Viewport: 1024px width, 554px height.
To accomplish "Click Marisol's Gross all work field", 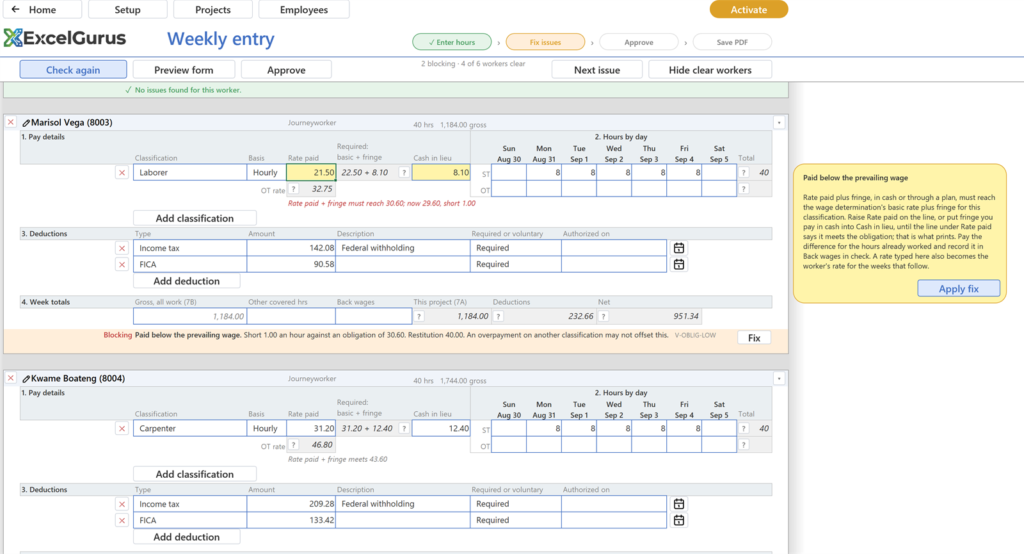I will pos(190,316).
